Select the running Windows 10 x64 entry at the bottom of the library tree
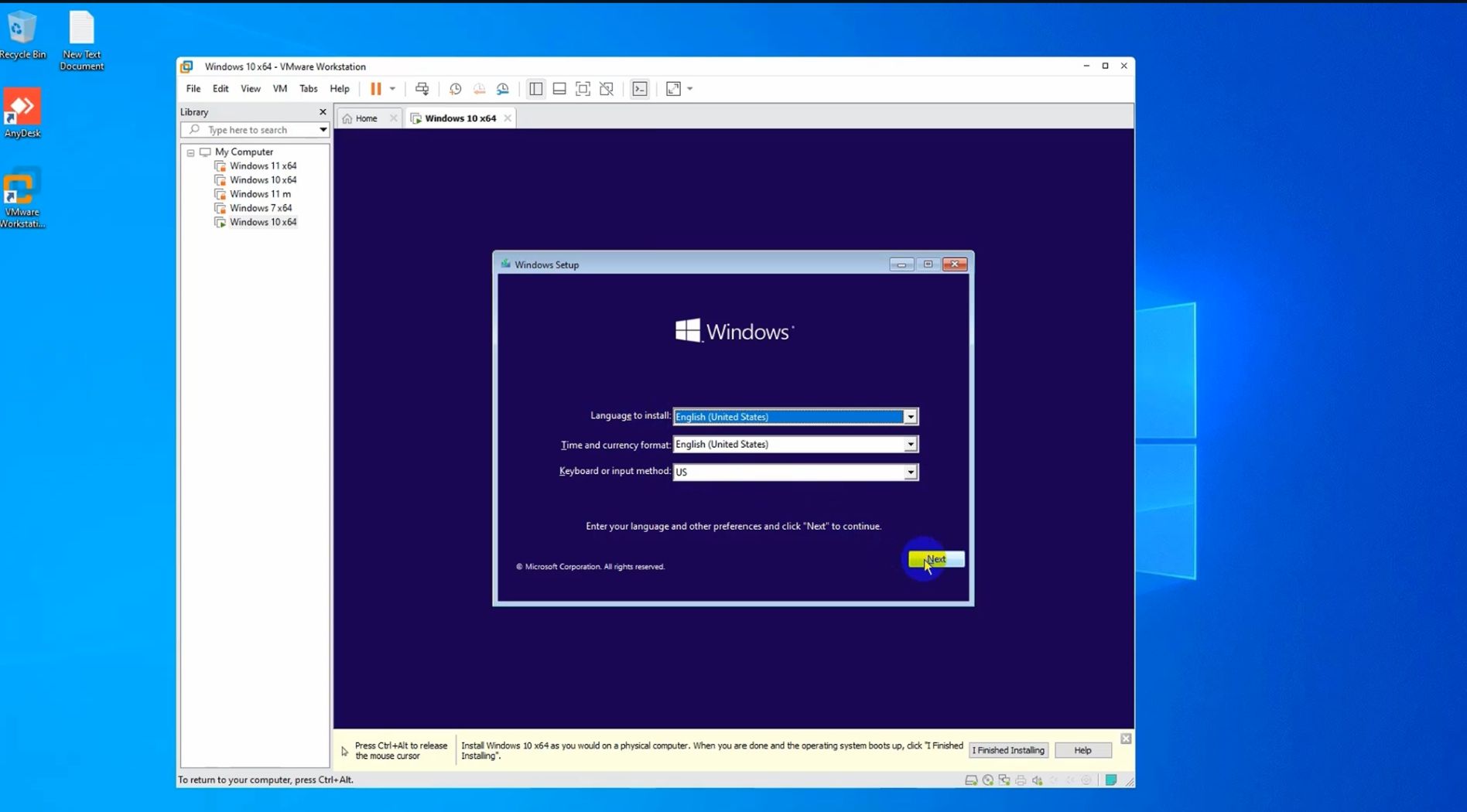 pyautogui.click(x=262, y=222)
